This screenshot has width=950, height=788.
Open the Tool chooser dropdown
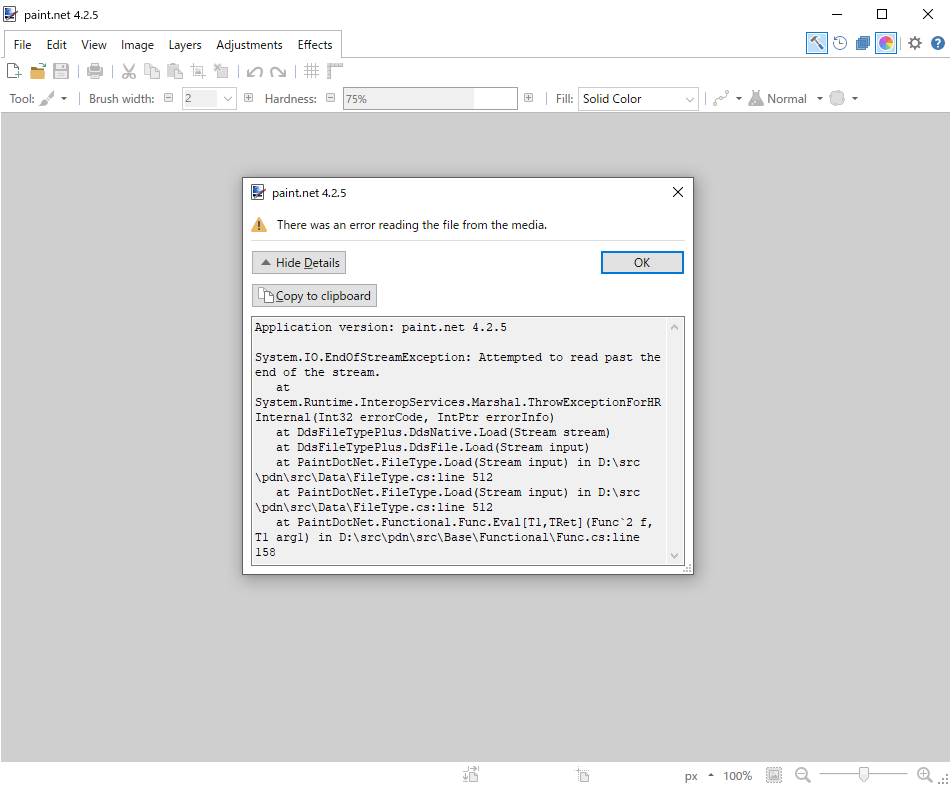[x=64, y=98]
